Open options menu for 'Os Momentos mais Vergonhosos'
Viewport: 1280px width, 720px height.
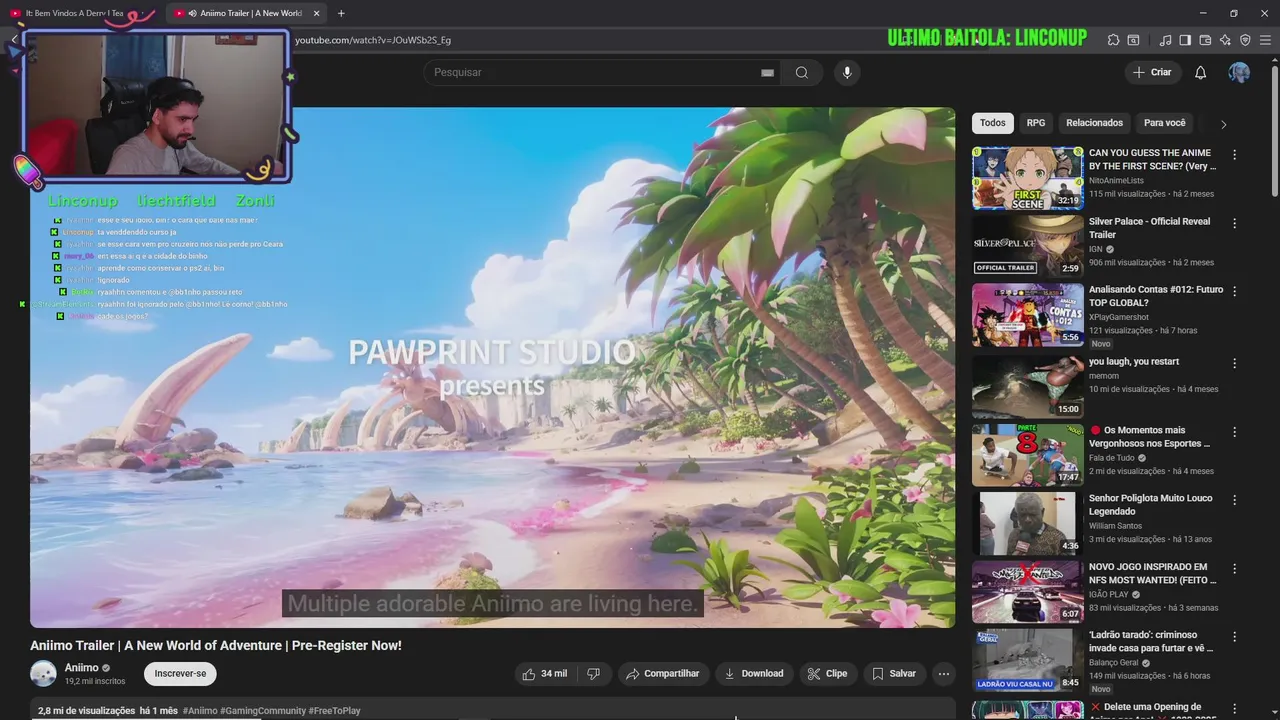pos(1234,432)
